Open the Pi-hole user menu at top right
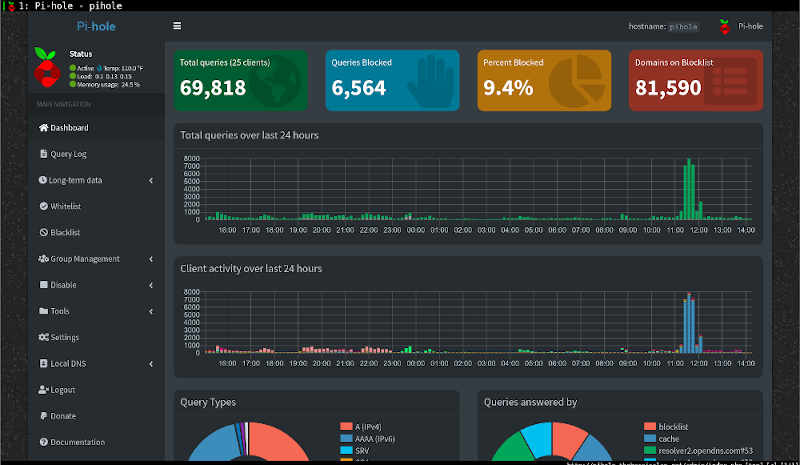Image resolution: width=800 pixels, height=465 pixels. click(741, 26)
